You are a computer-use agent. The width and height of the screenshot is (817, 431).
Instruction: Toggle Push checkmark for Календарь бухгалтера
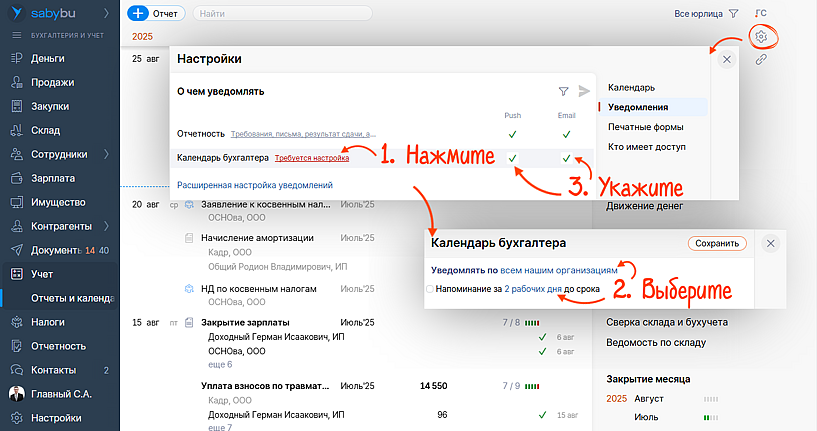point(512,158)
